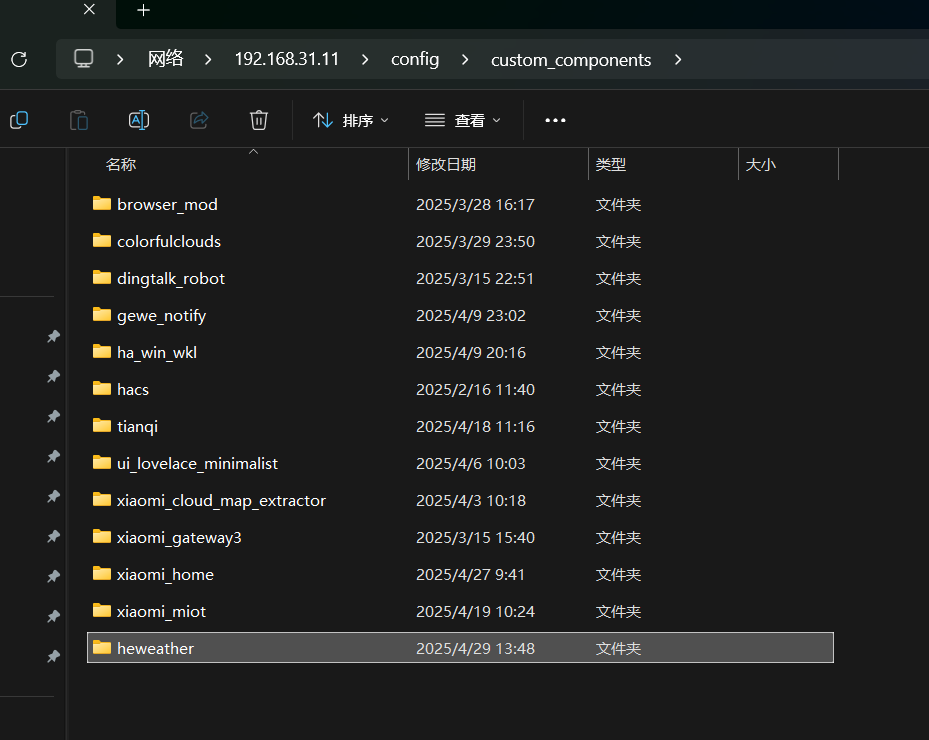
Task: Click the xiaomi_home folder name
Action: pos(165,575)
